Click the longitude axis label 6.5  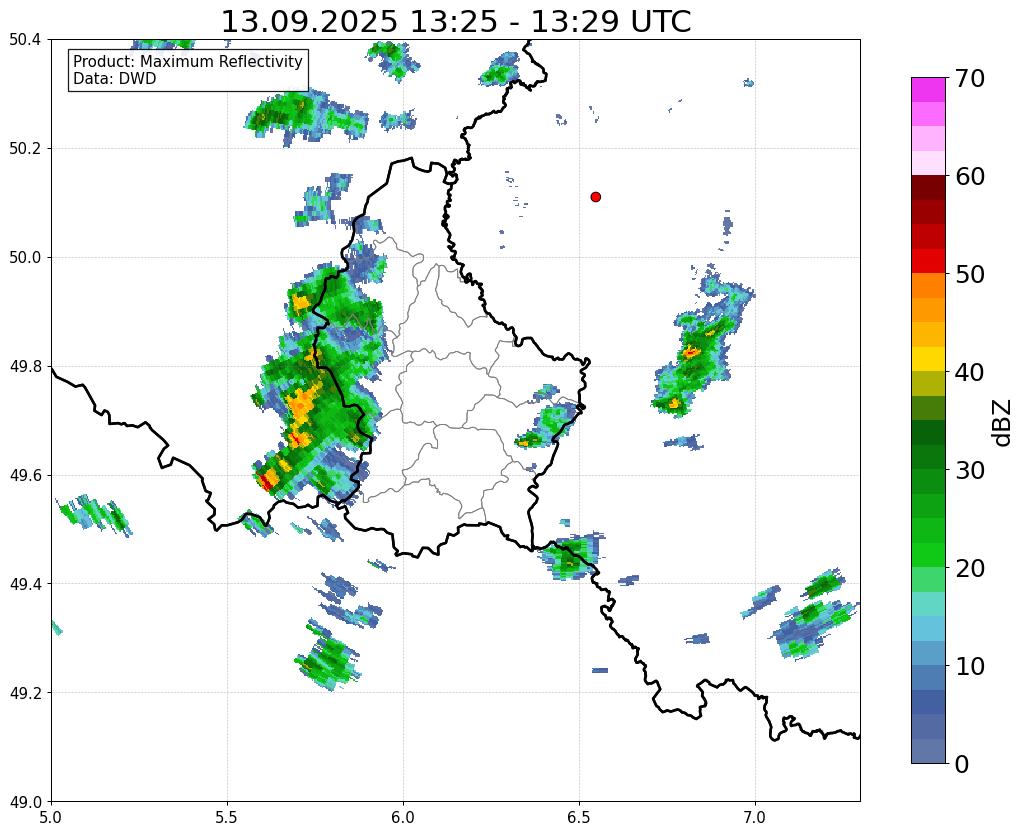pyautogui.click(x=579, y=817)
